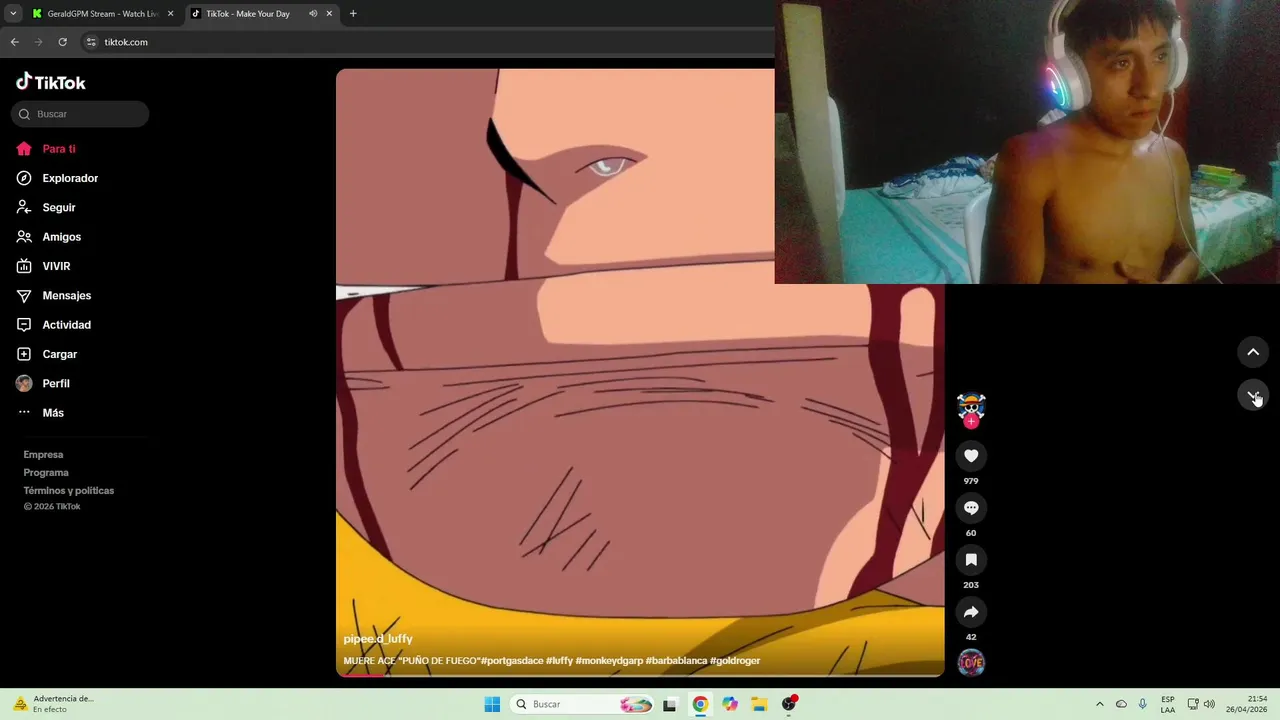Open Perfil profile avatar
This screenshot has width=1280, height=720.
click(x=24, y=383)
